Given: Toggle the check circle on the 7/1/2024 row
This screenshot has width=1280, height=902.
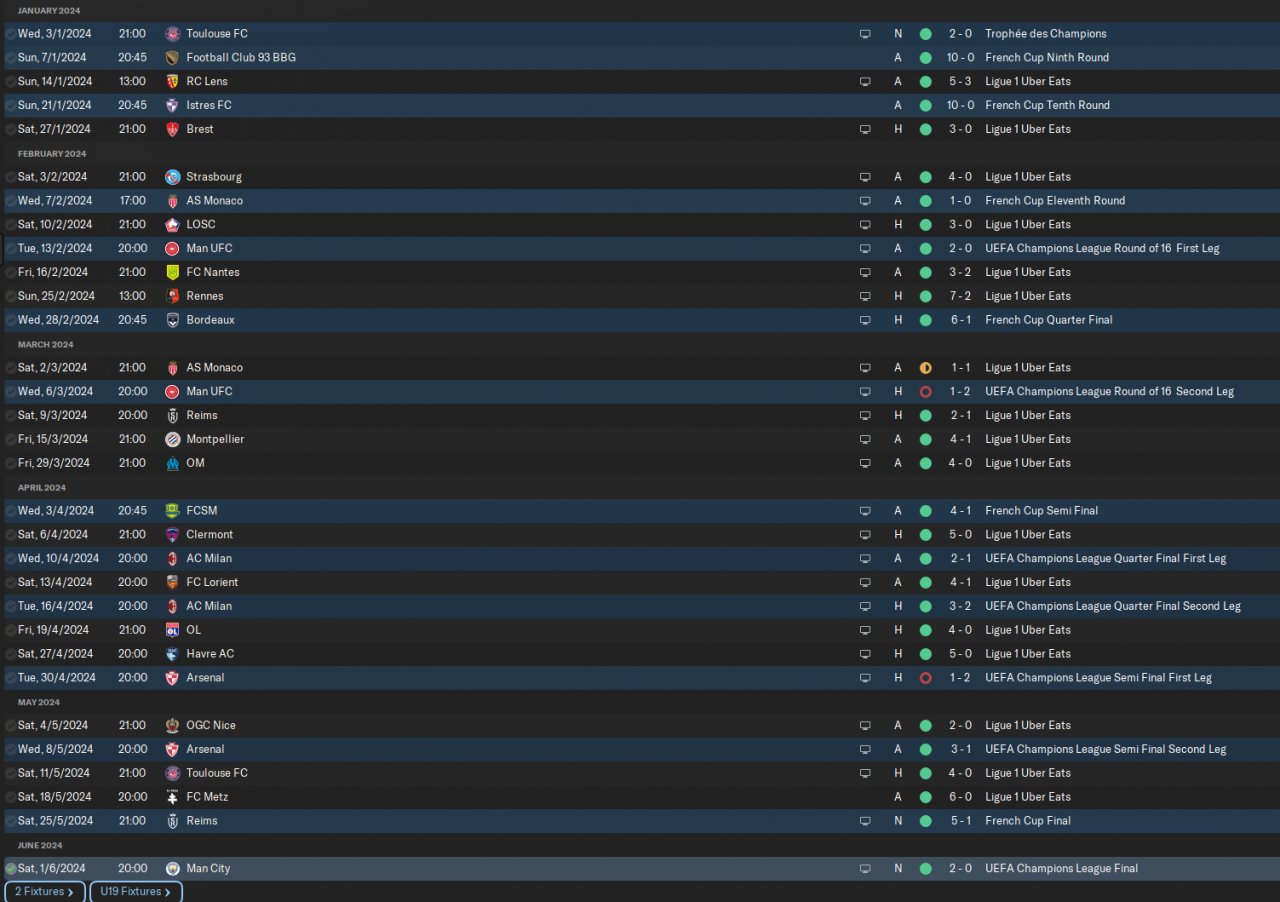Looking at the screenshot, I should pos(10,58).
